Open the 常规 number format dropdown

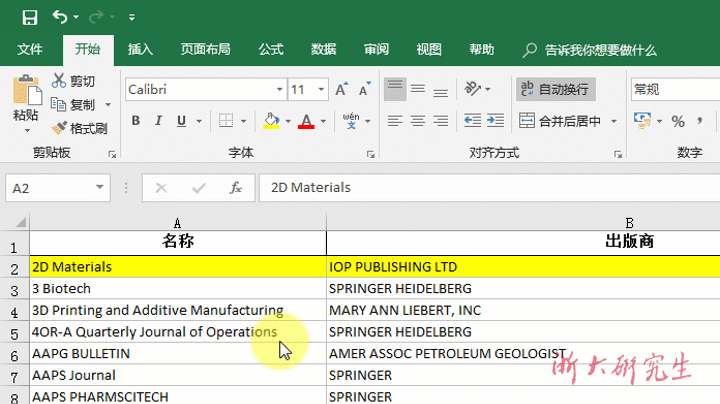point(675,89)
